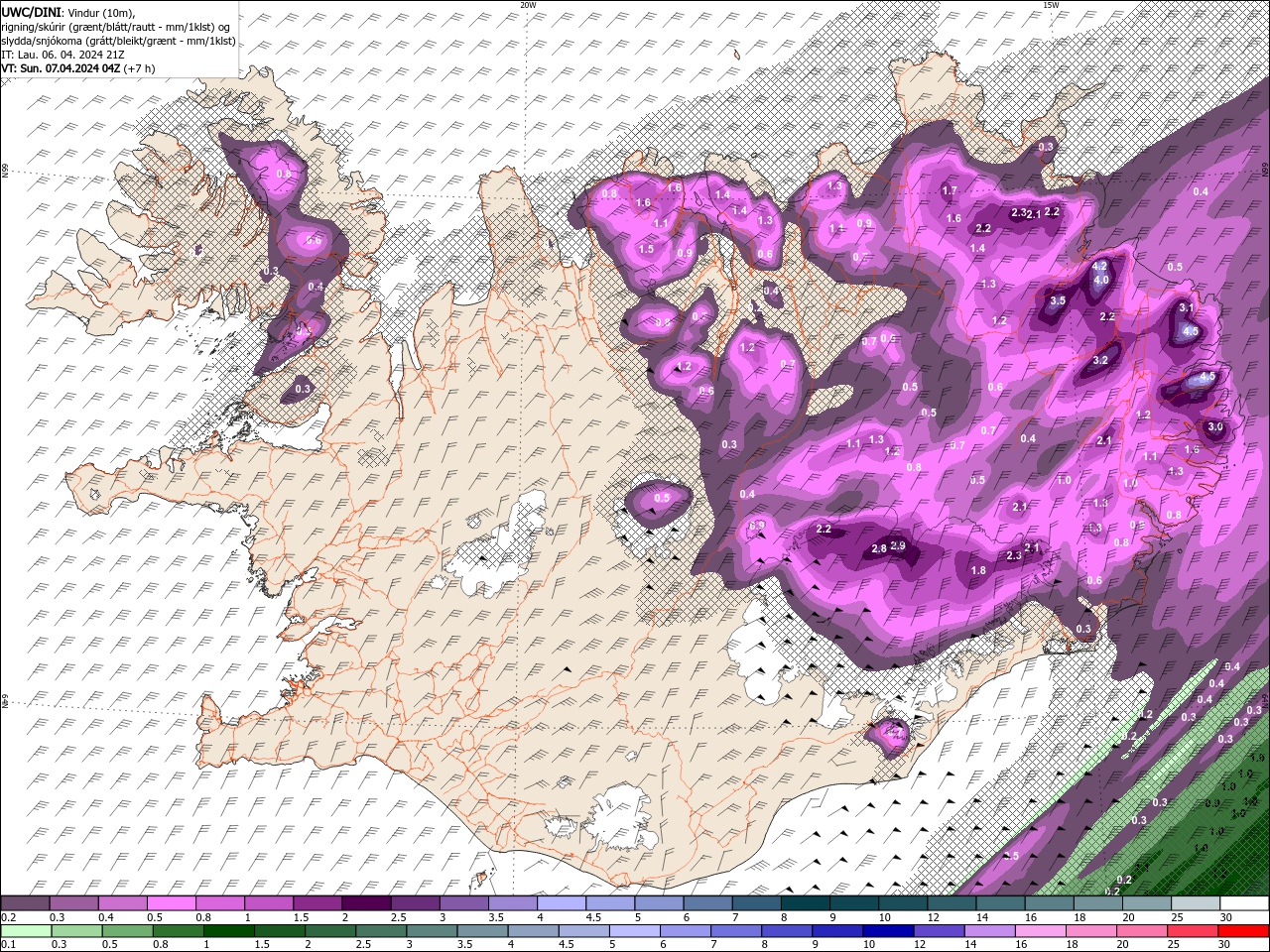The image size is (1270, 952).
Task: Click the '14' label under the bottom legend row
Action: point(970,945)
